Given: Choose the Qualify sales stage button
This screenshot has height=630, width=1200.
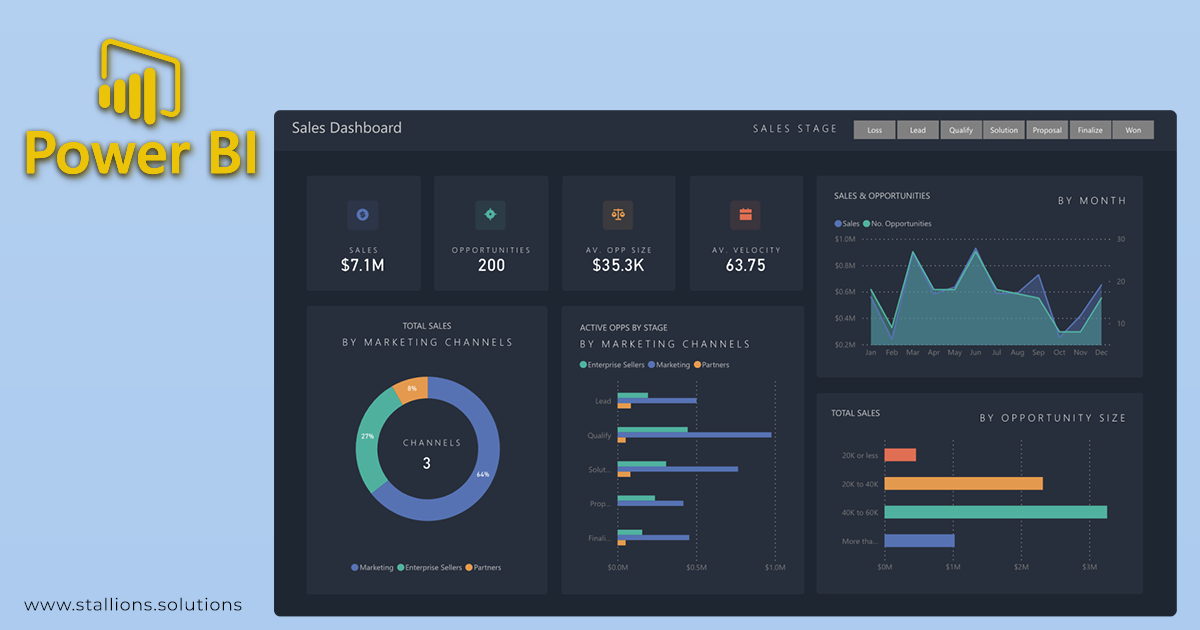Looking at the screenshot, I should pos(961,130).
